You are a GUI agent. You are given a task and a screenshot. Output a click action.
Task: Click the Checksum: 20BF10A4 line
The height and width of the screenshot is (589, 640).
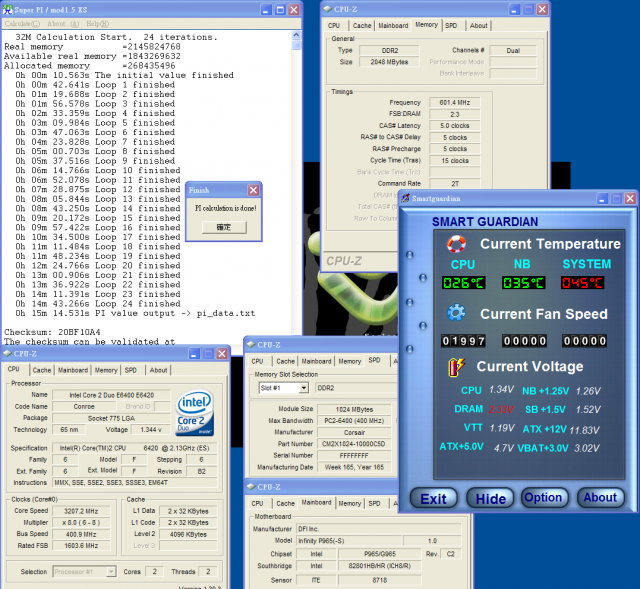point(52,332)
